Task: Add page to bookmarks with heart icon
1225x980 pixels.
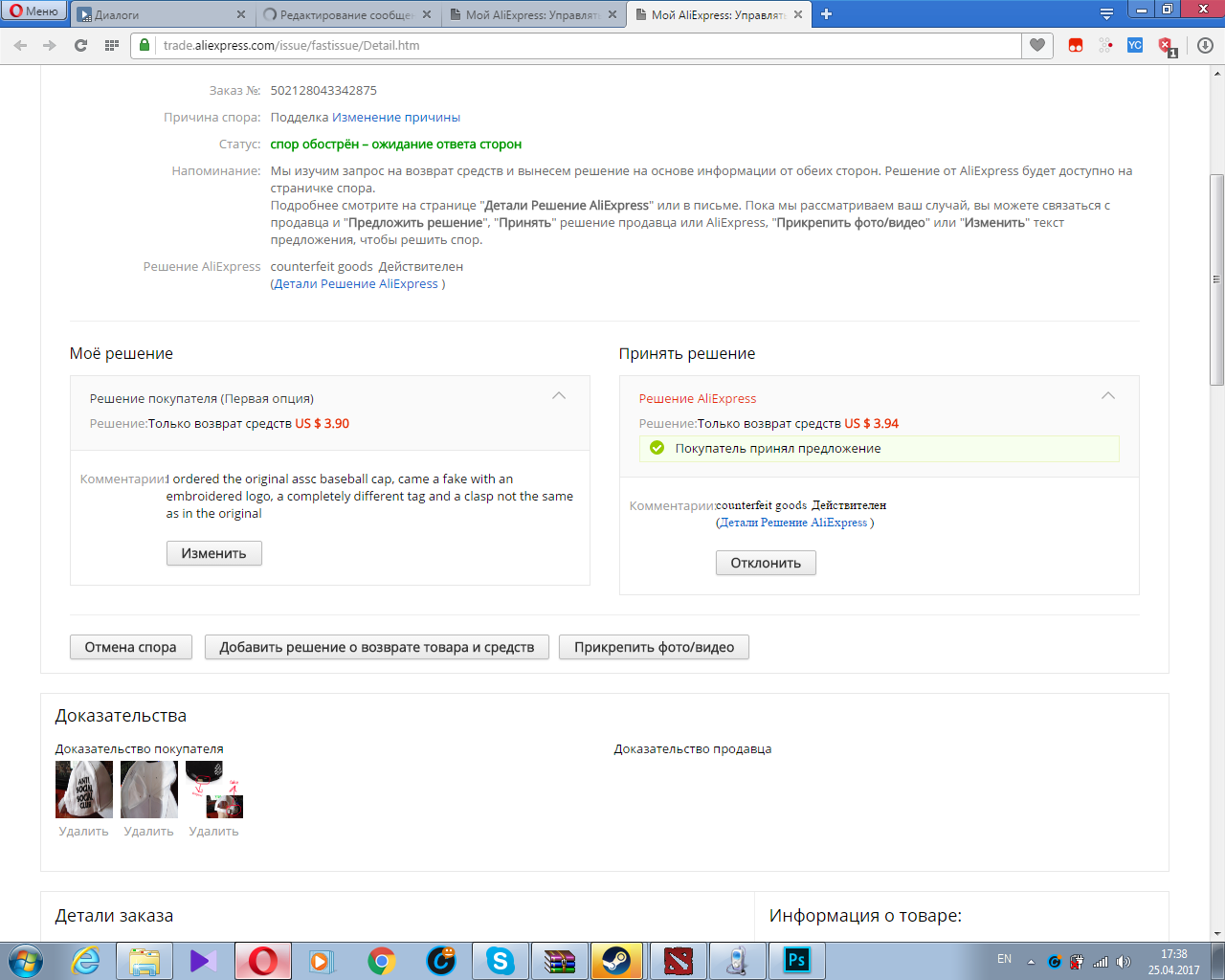Action: pos(1037,45)
